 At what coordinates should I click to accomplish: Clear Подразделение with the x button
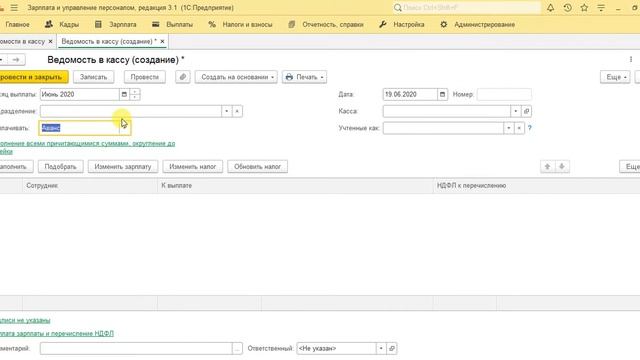(237, 111)
